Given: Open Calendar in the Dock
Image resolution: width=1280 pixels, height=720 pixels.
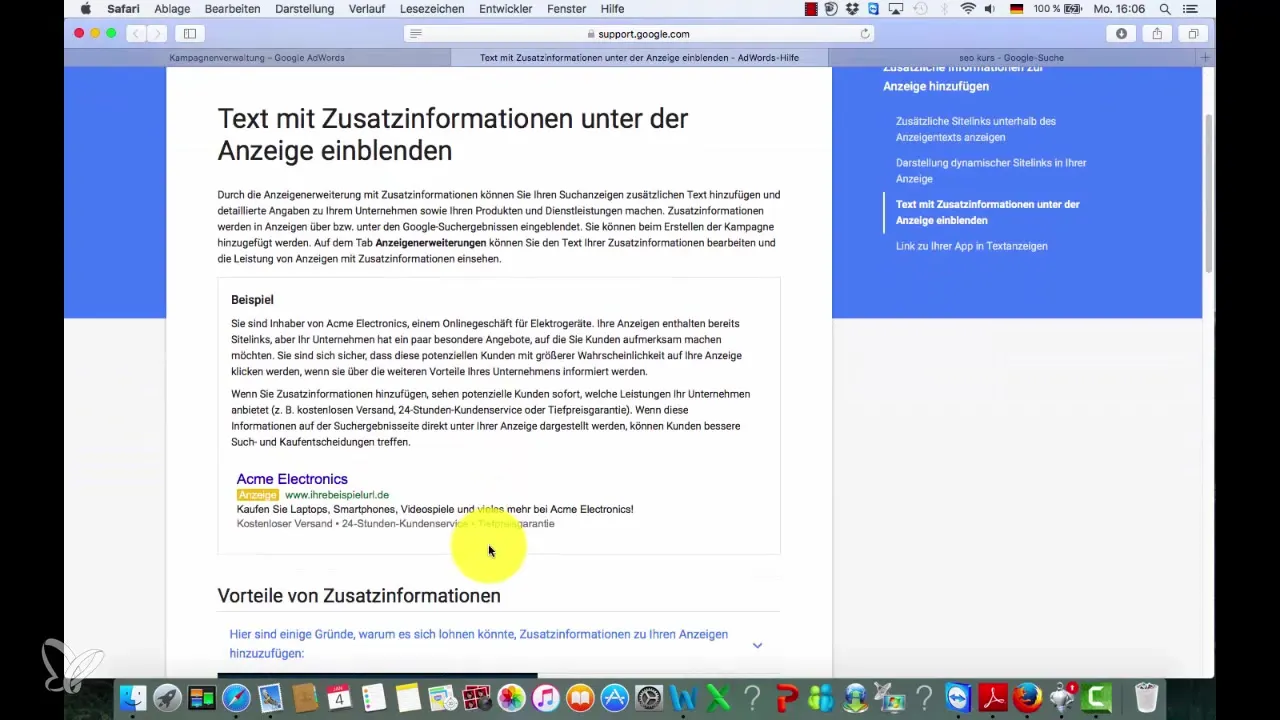Looking at the screenshot, I should tap(339, 697).
